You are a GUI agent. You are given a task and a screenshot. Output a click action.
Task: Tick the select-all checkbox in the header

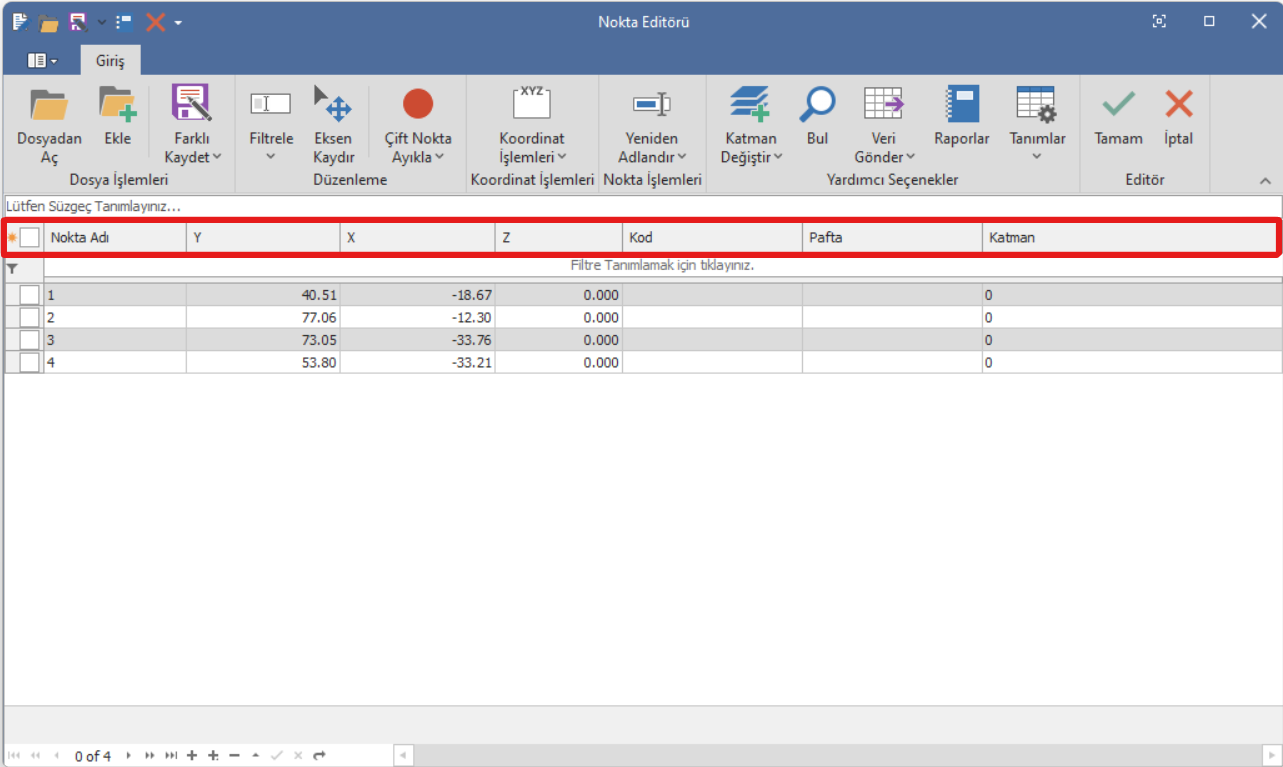click(x=30, y=237)
